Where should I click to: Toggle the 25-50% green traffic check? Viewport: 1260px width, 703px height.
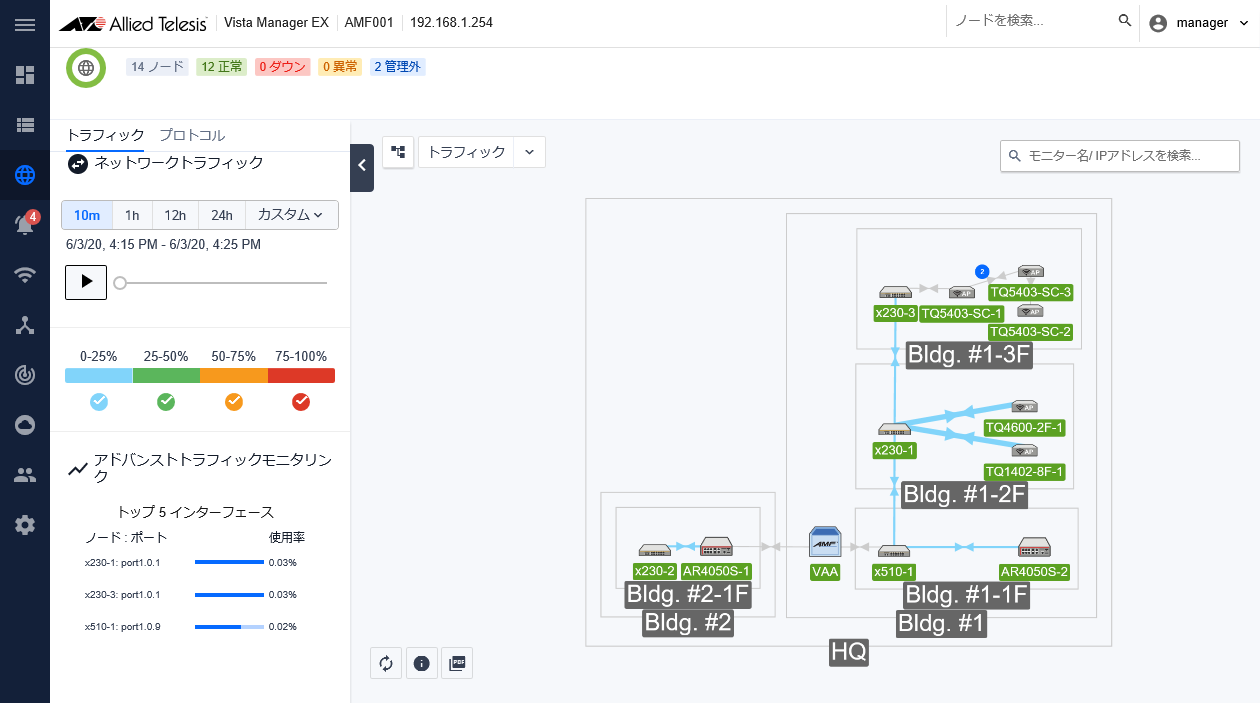(166, 402)
